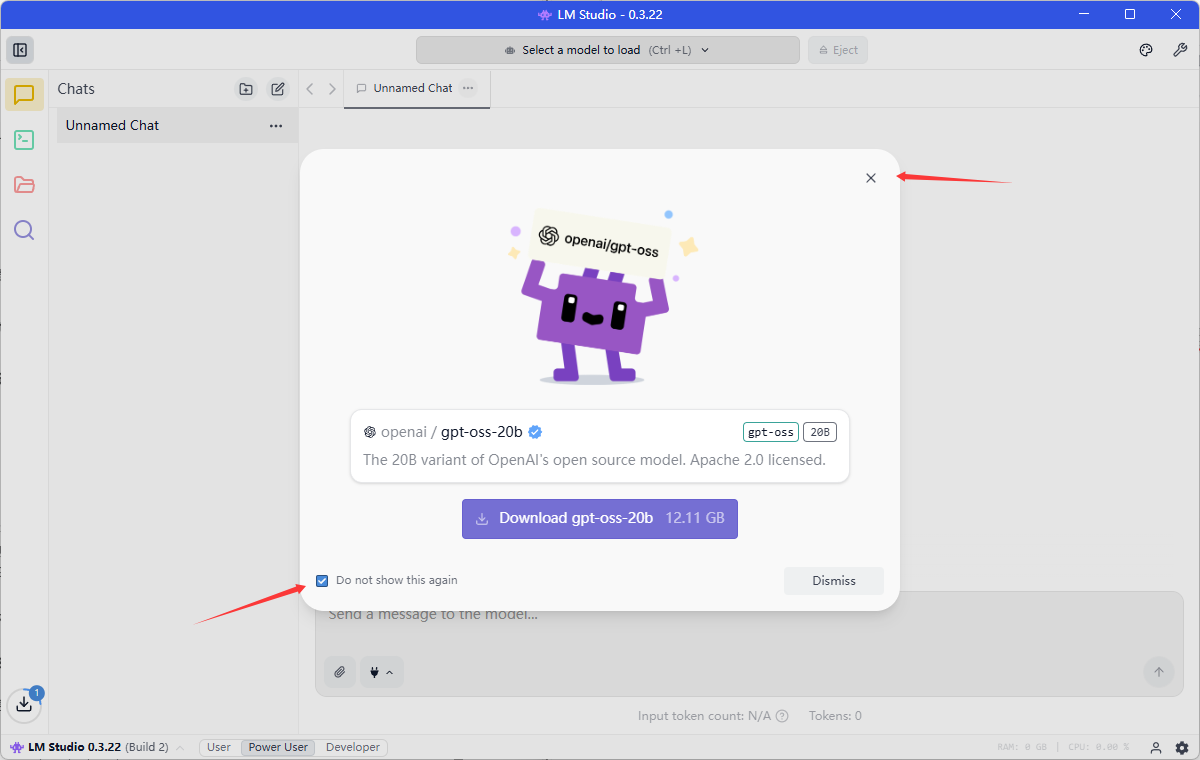Click the Eject button
This screenshot has width=1200, height=760.
coord(838,50)
